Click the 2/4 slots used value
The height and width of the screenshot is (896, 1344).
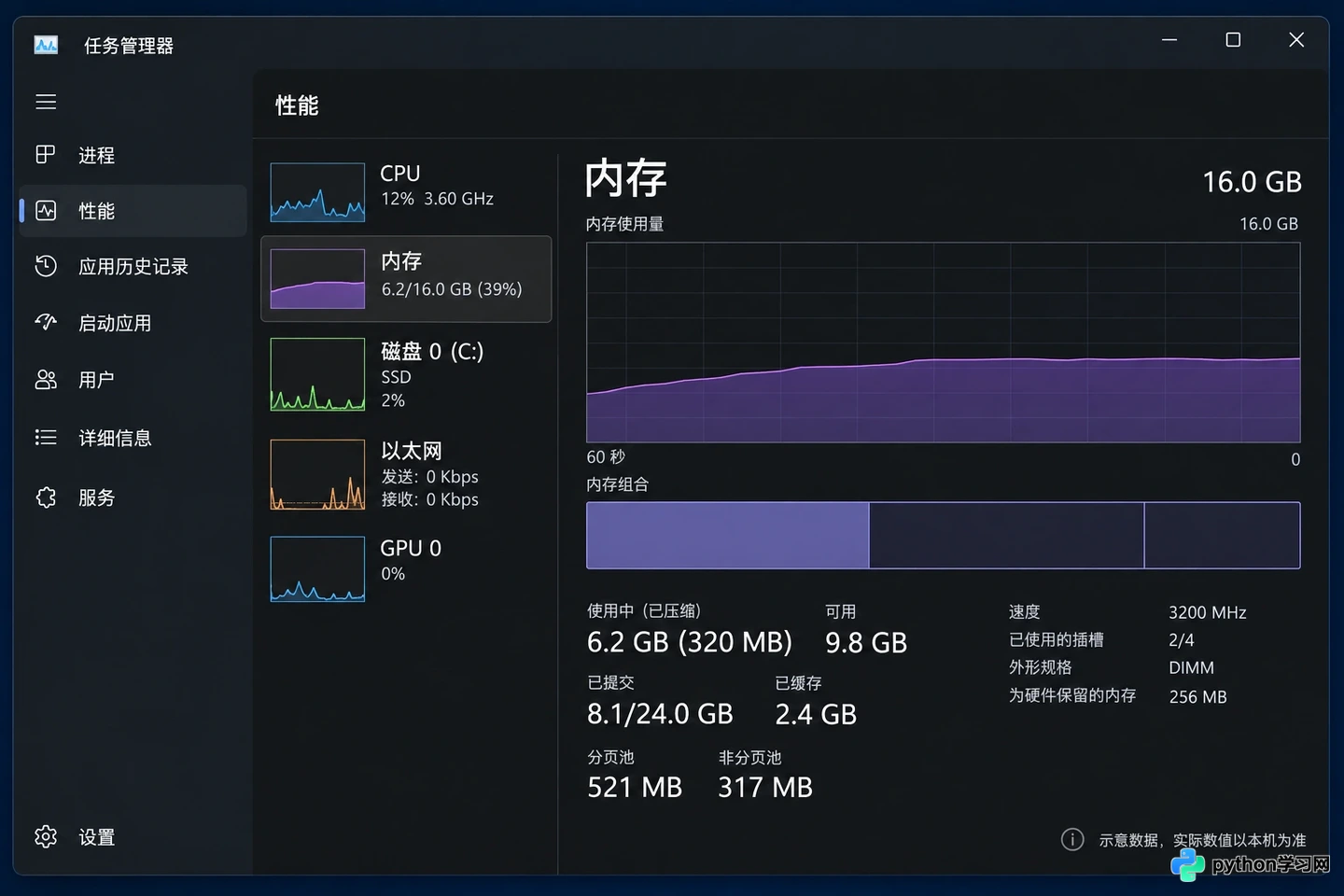1182,640
